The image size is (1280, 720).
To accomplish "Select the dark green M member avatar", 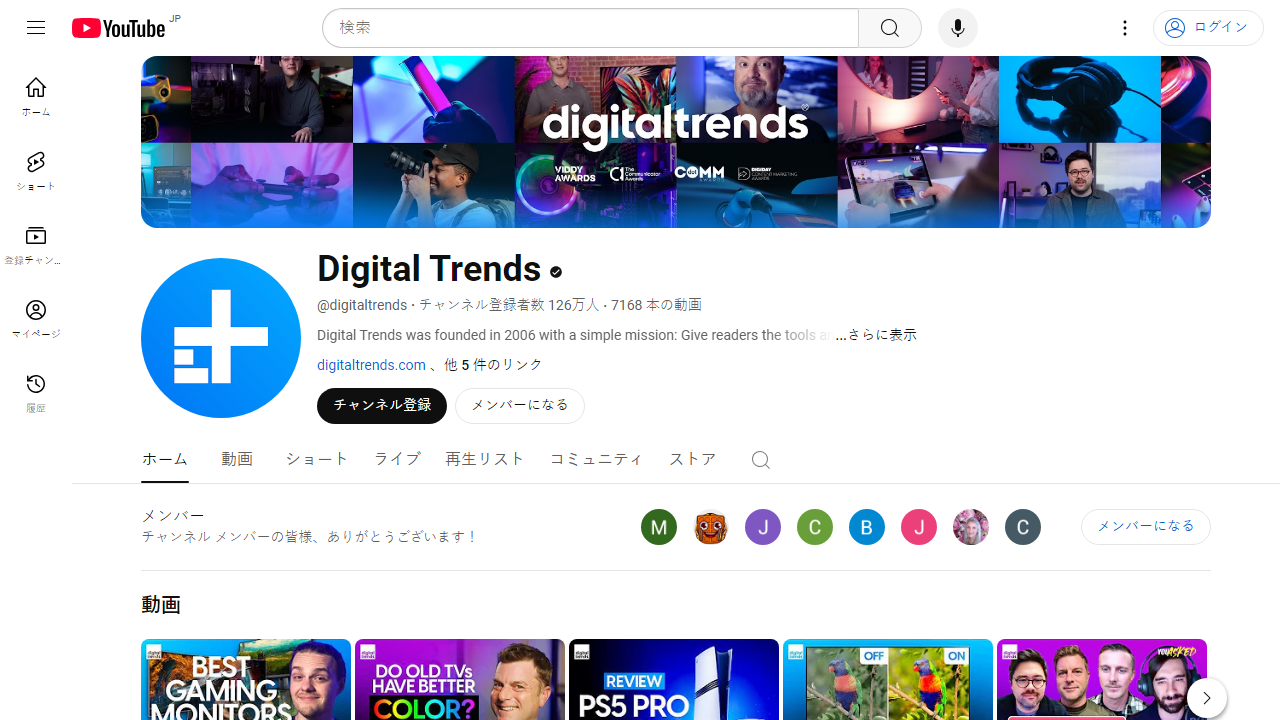I will point(659,527).
